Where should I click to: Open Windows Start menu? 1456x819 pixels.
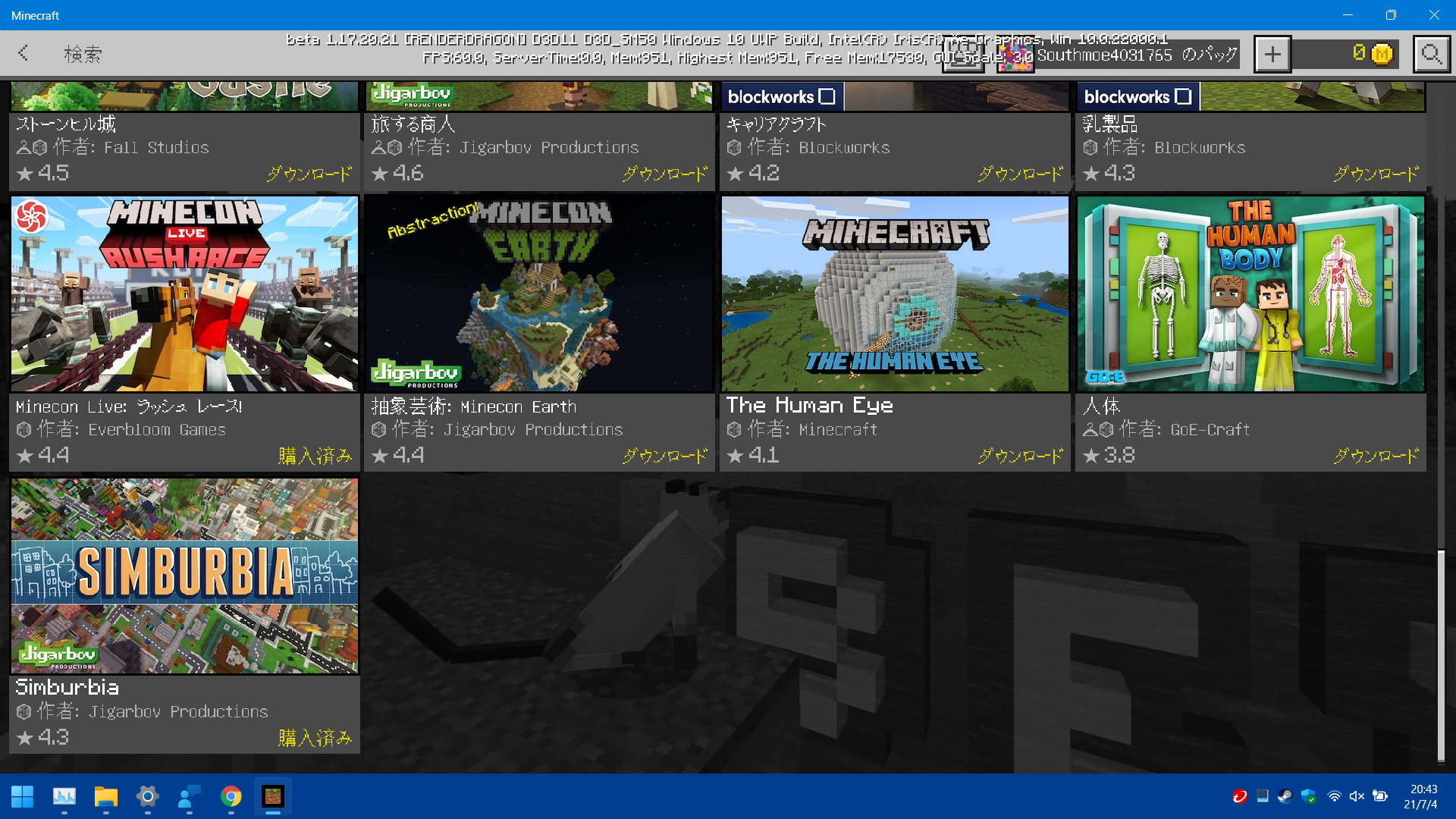coord(22,796)
